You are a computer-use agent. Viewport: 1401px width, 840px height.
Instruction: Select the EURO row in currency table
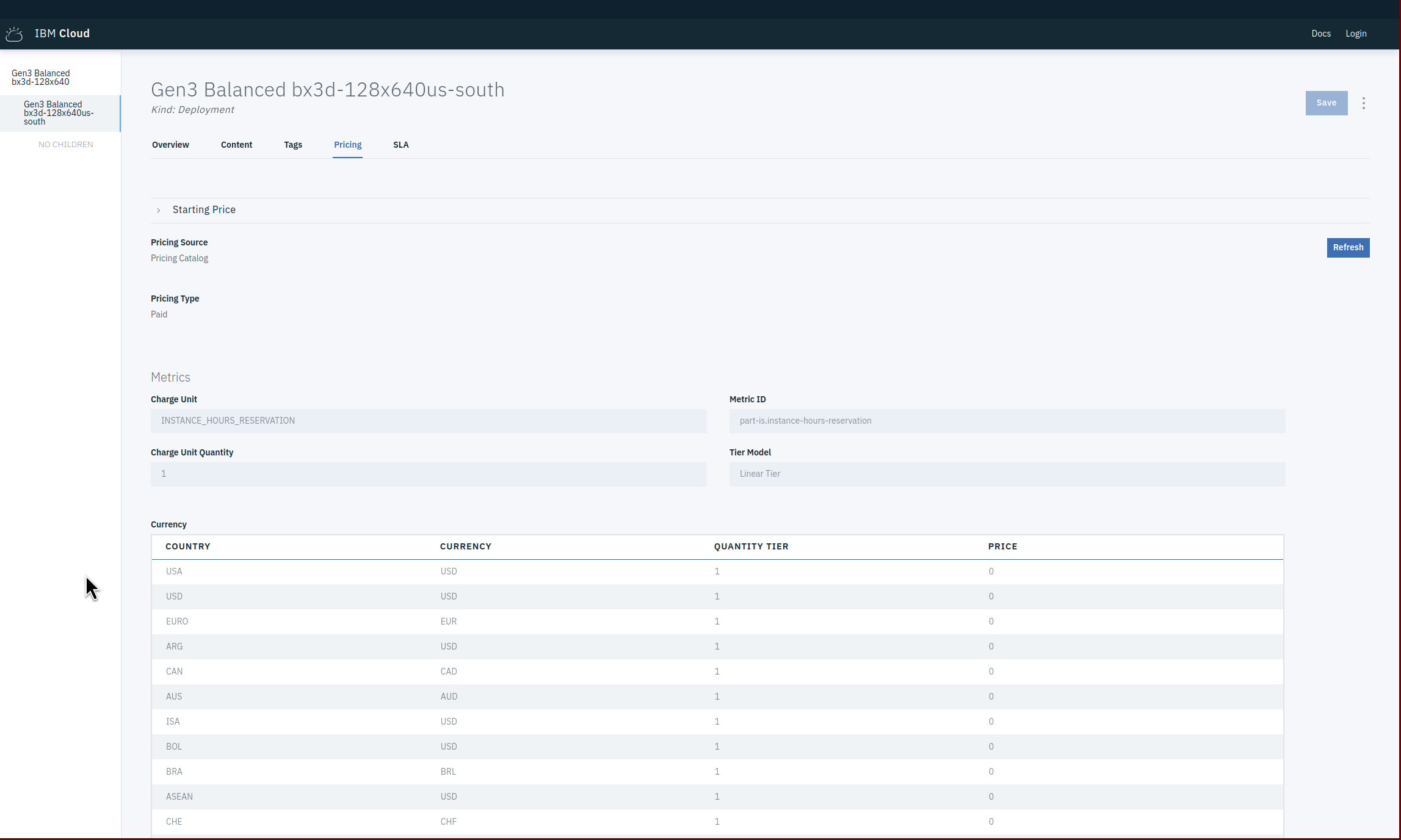(717, 621)
